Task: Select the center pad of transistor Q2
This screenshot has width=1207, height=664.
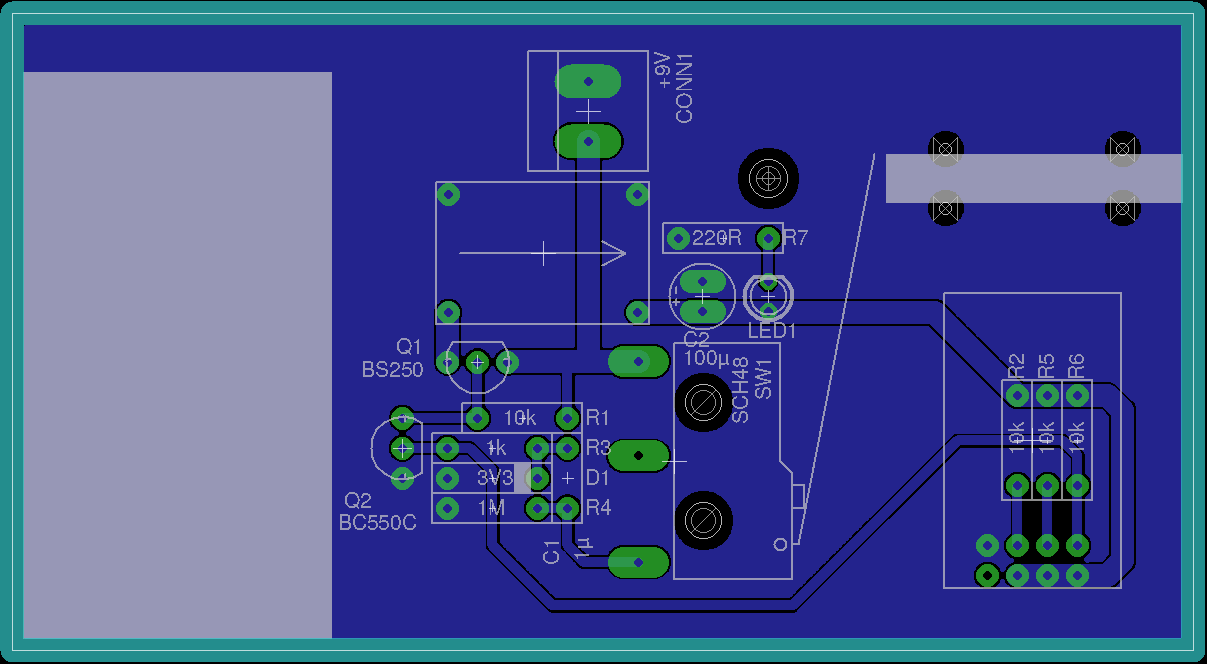Action: click(402, 446)
